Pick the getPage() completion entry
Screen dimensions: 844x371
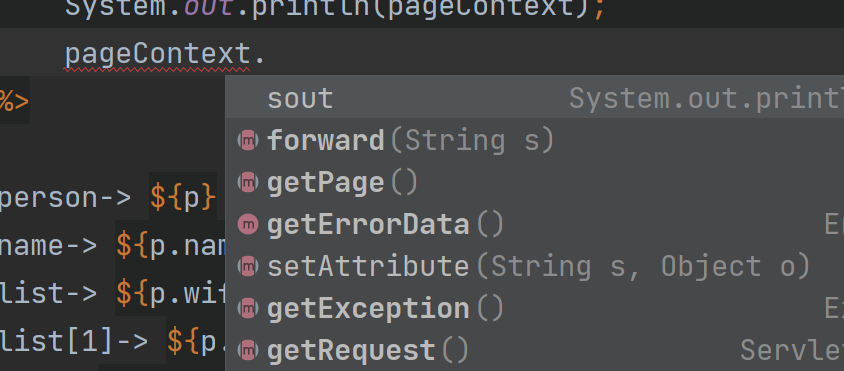point(534,183)
